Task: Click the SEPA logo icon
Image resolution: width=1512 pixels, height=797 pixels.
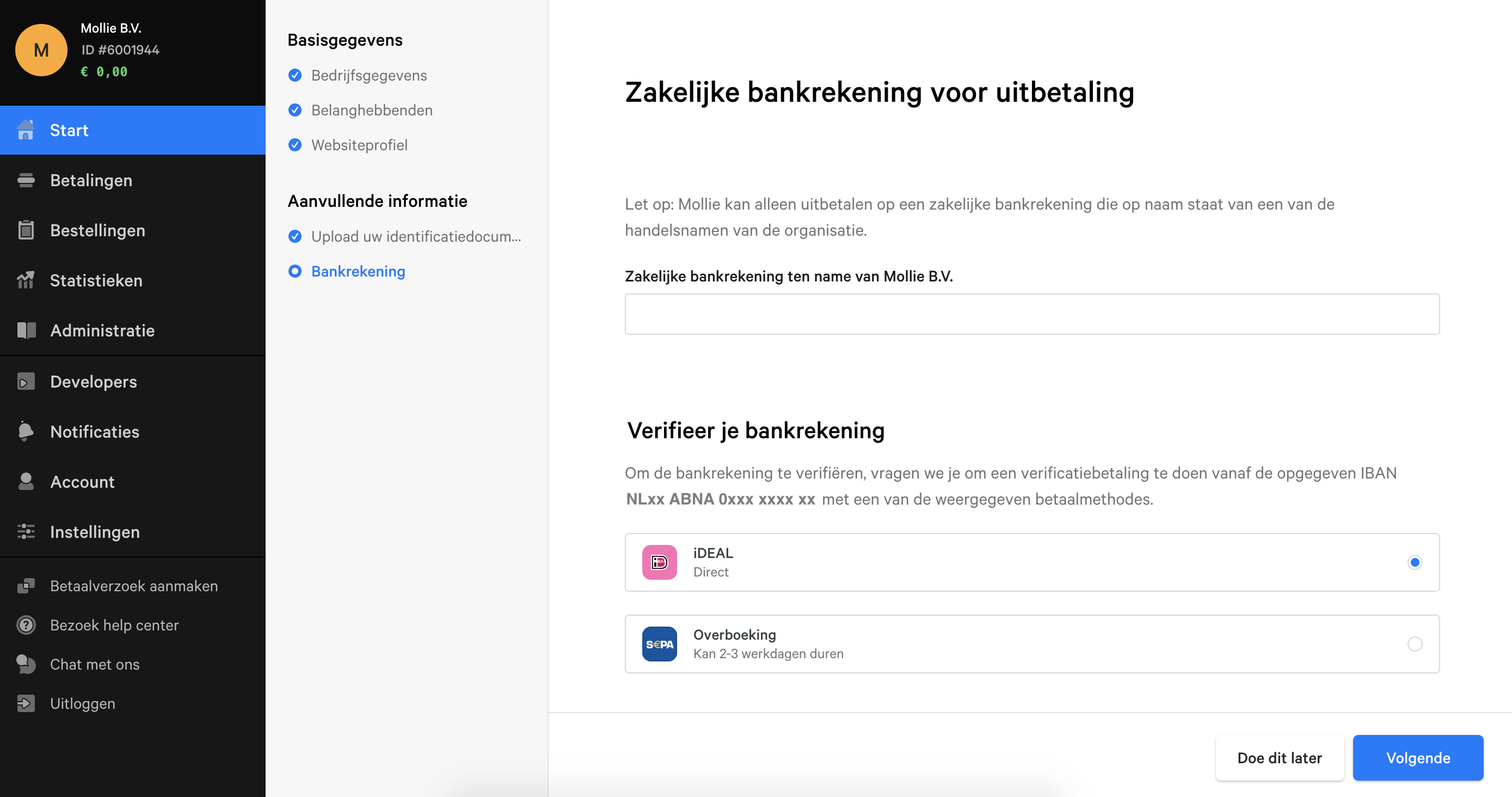Action: pos(659,644)
